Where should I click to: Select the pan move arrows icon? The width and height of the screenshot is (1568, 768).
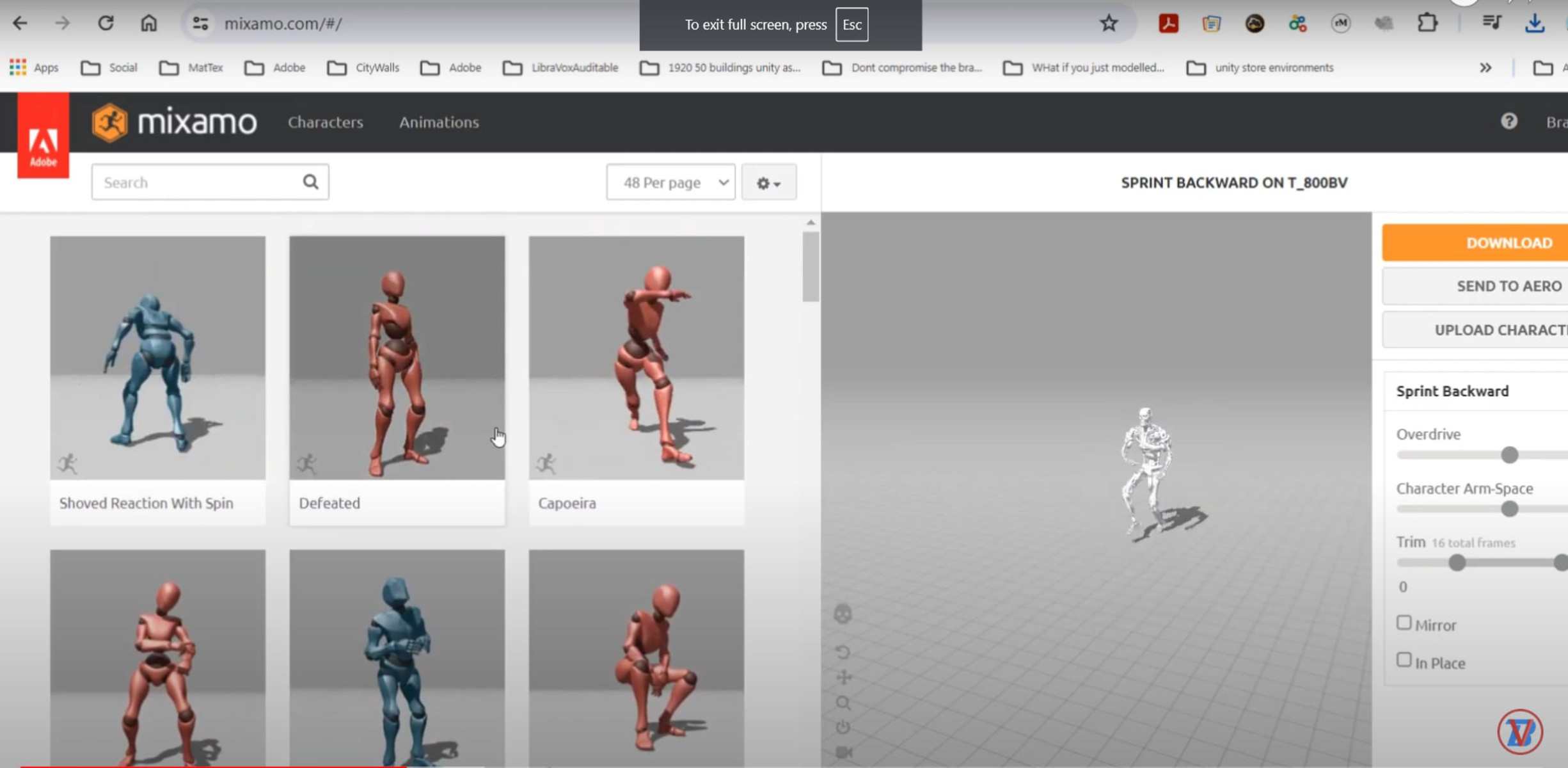click(844, 677)
